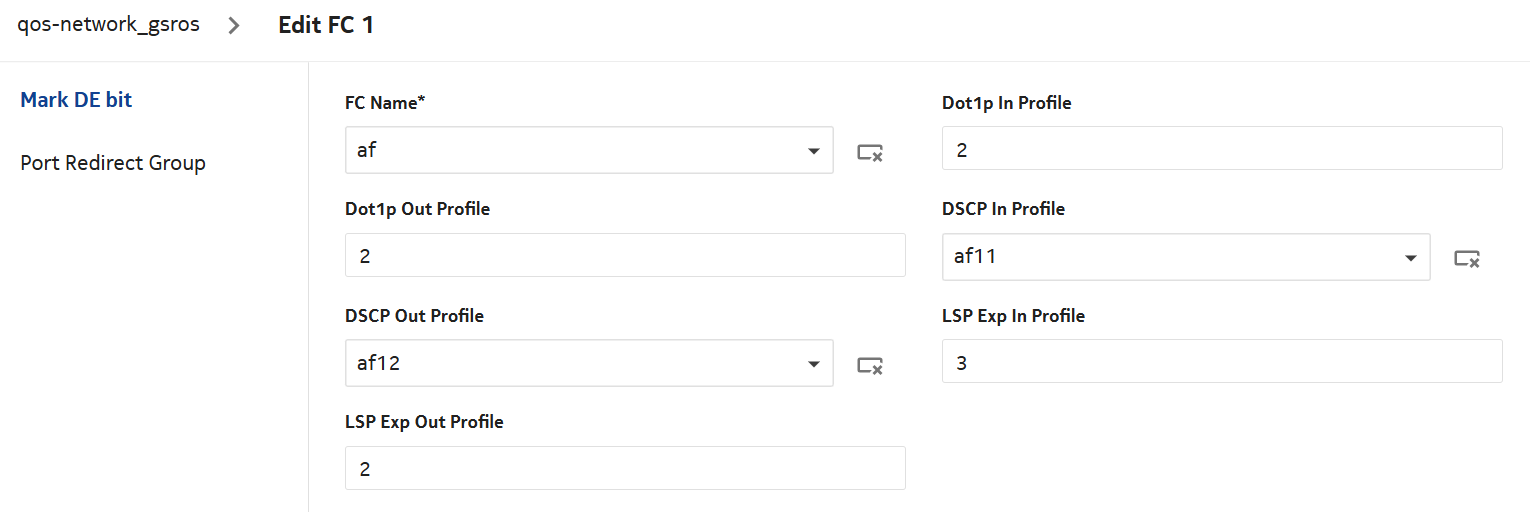The width and height of the screenshot is (1530, 512).
Task: Click the 'af11' DSCP In Profile value
Action: coord(975,257)
